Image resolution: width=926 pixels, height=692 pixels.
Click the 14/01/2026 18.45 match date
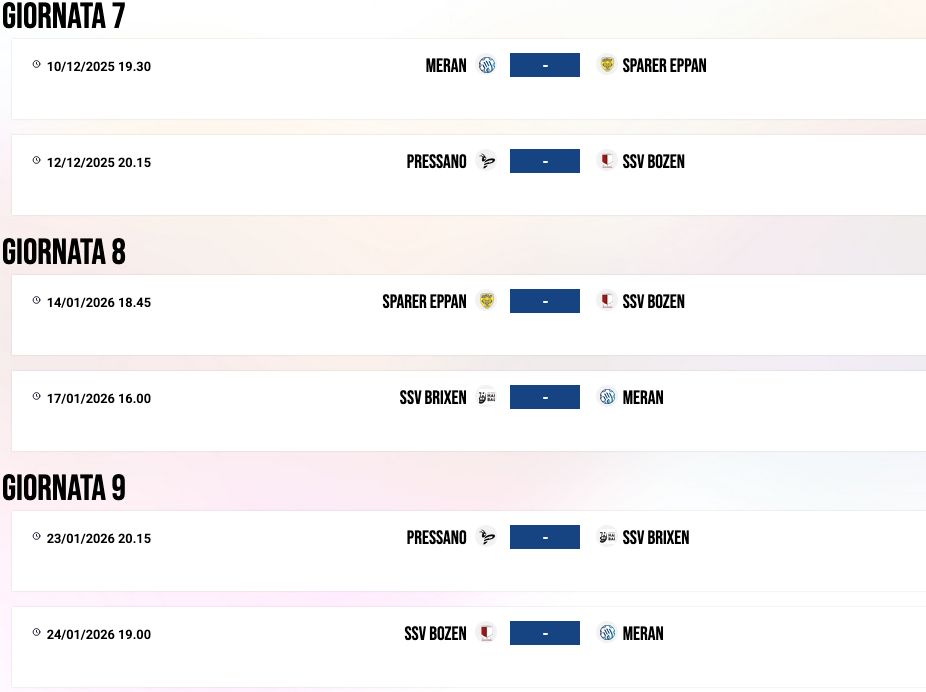coord(99,302)
